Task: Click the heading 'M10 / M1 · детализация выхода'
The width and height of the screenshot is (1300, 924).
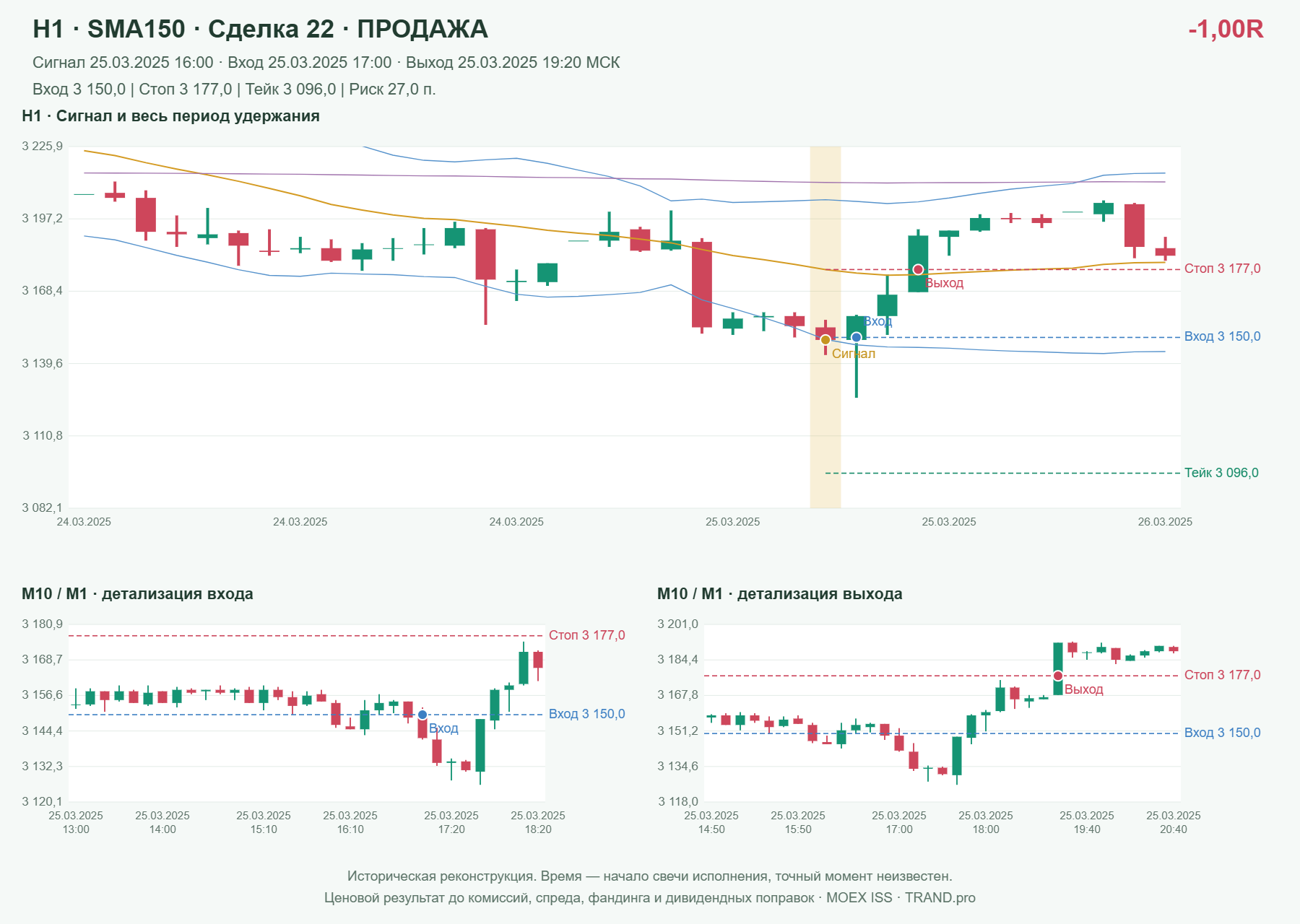Action: click(x=779, y=594)
